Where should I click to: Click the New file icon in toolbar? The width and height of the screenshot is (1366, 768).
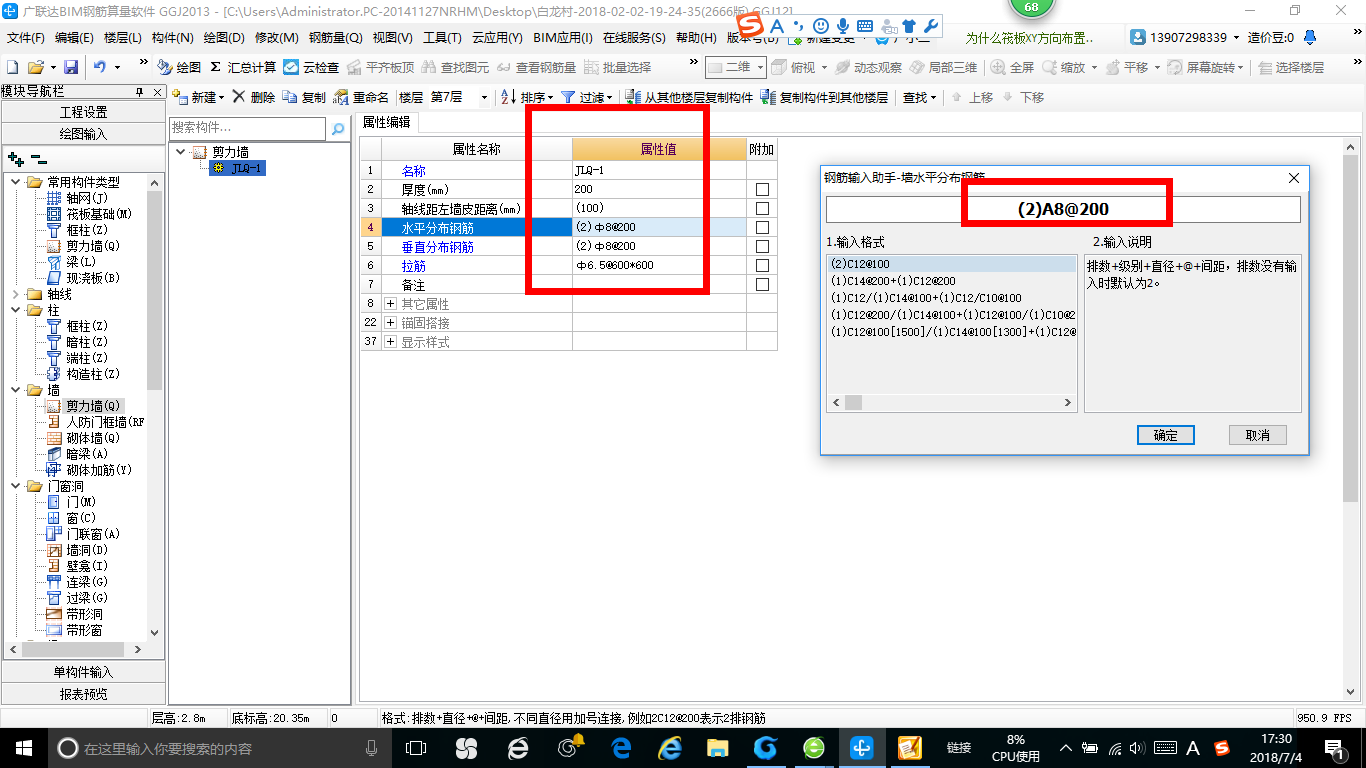pyautogui.click(x=12, y=67)
